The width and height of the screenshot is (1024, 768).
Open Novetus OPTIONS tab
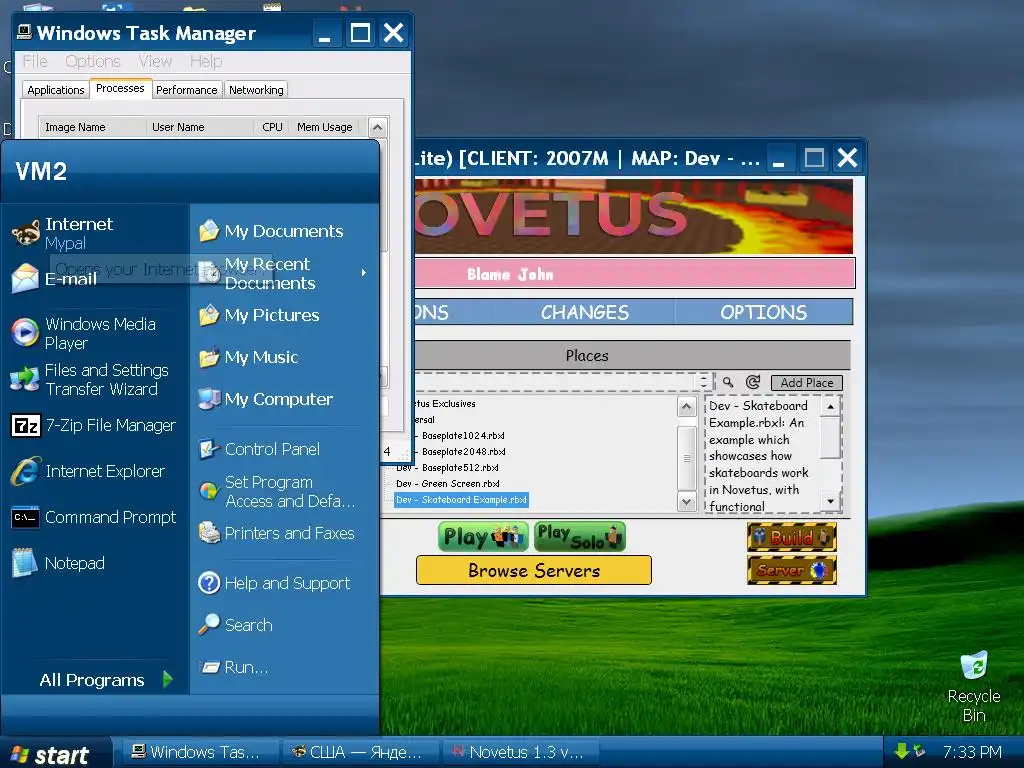[x=763, y=312]
